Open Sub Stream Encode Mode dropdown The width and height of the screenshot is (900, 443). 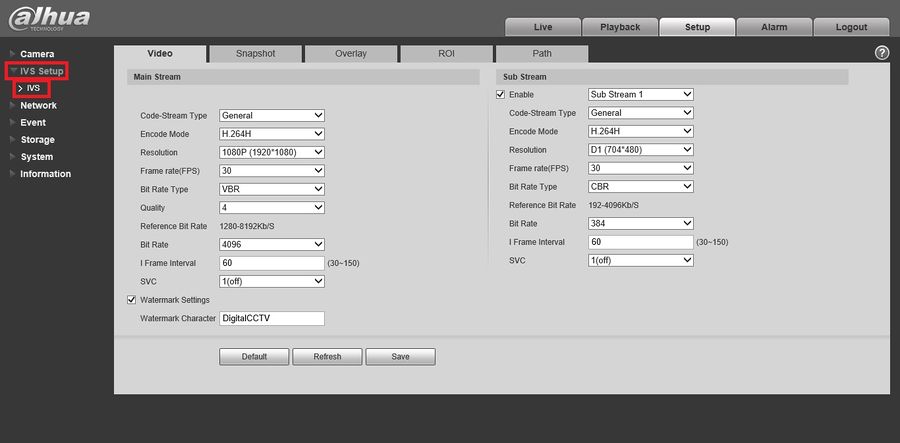pos(641,131)
